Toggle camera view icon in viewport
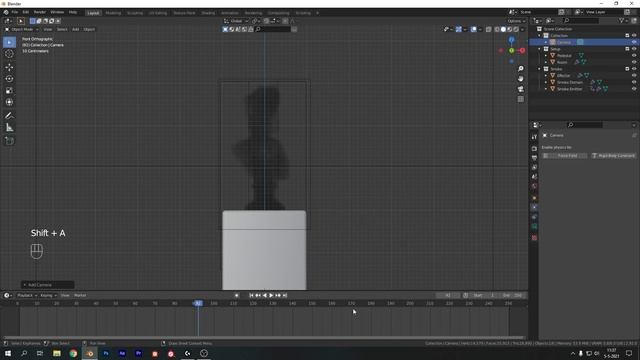The width and height of the screenshot is (640, 360). point(520,89)
